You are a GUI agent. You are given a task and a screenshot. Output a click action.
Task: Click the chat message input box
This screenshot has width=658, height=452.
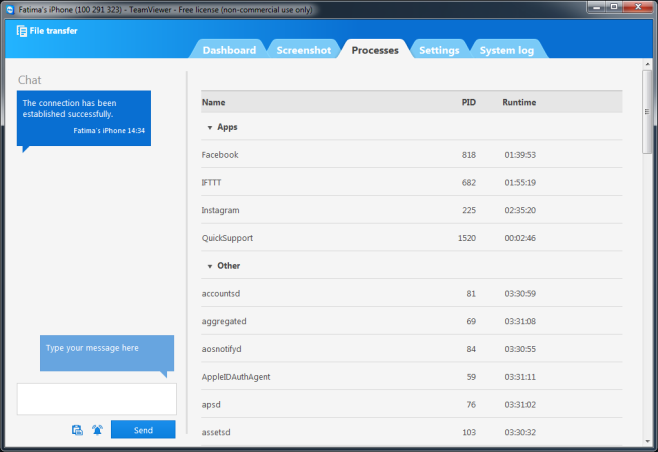point(97,399)
